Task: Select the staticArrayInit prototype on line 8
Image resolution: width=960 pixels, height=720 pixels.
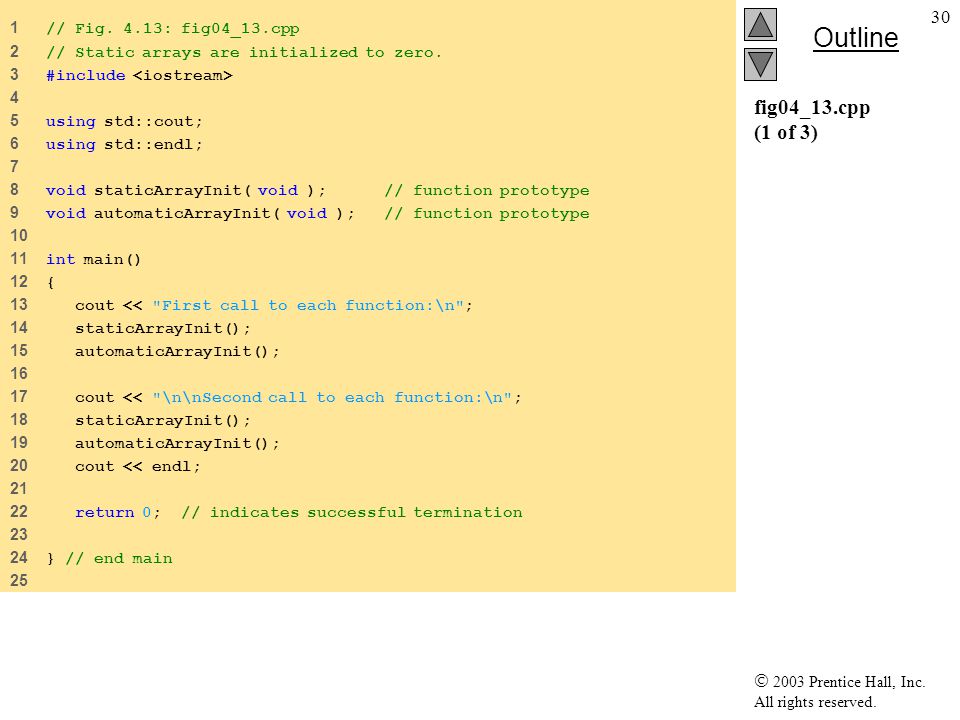Action: (x=186, y=190)
